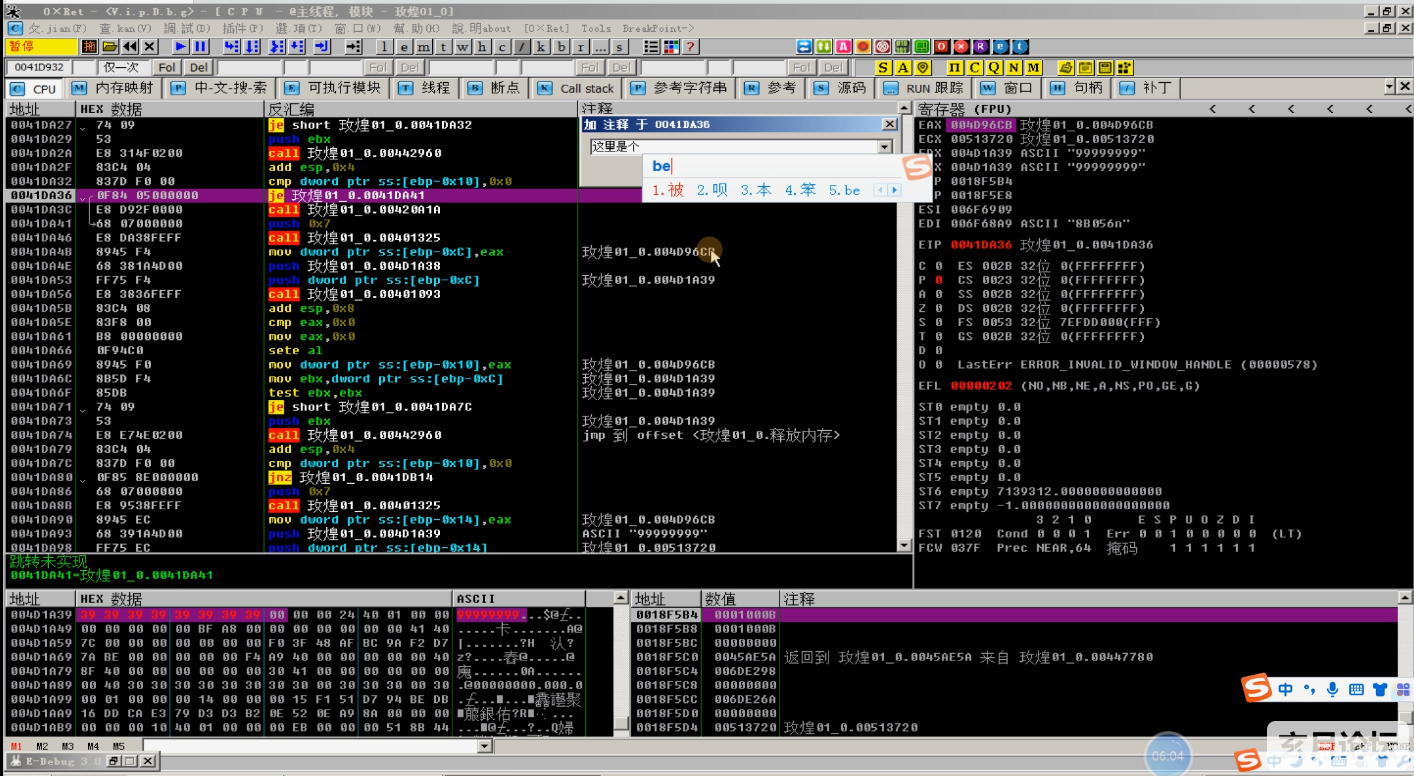Open the Tools menu
The width and height of the screenshot is (1414, 776).
pyautogui.click(x=595, y=29)
